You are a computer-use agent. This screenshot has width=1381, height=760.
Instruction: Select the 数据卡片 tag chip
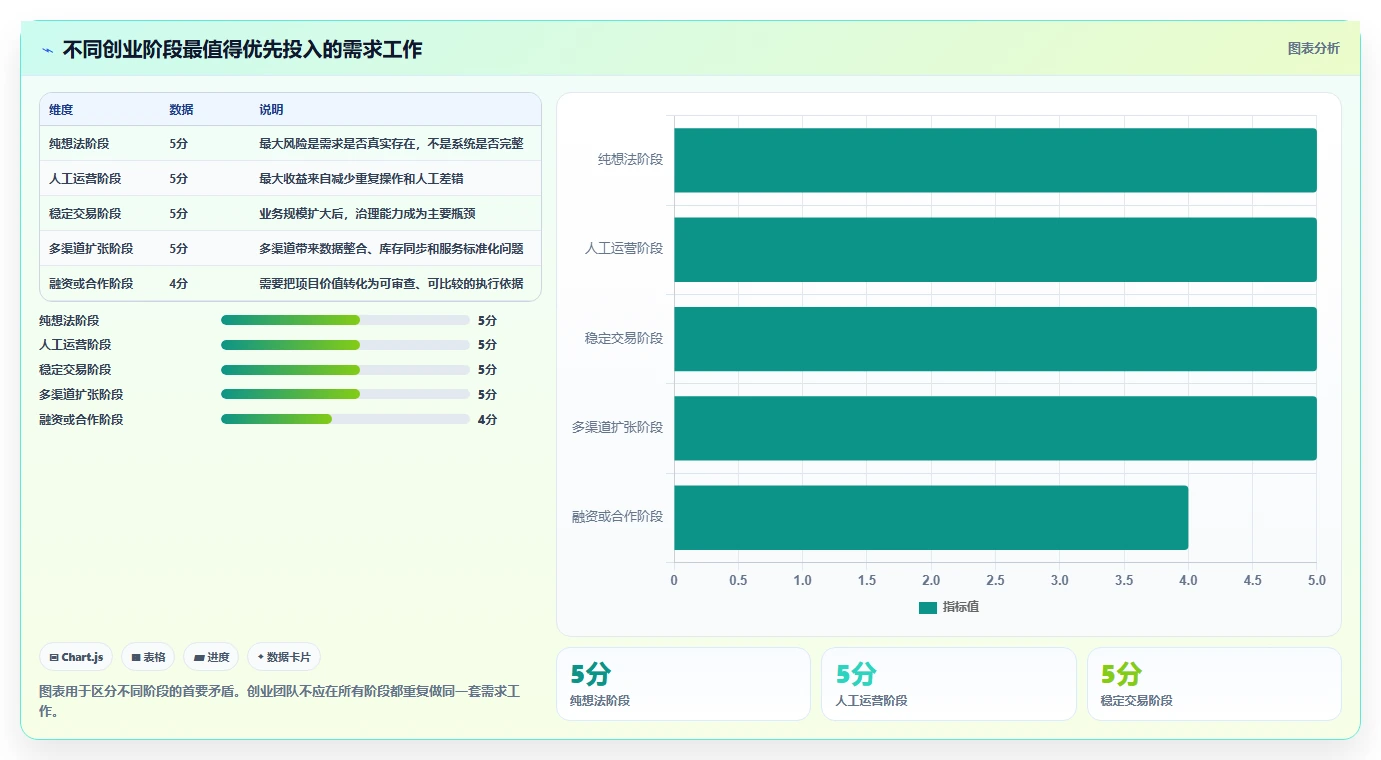tap(284, 657)
